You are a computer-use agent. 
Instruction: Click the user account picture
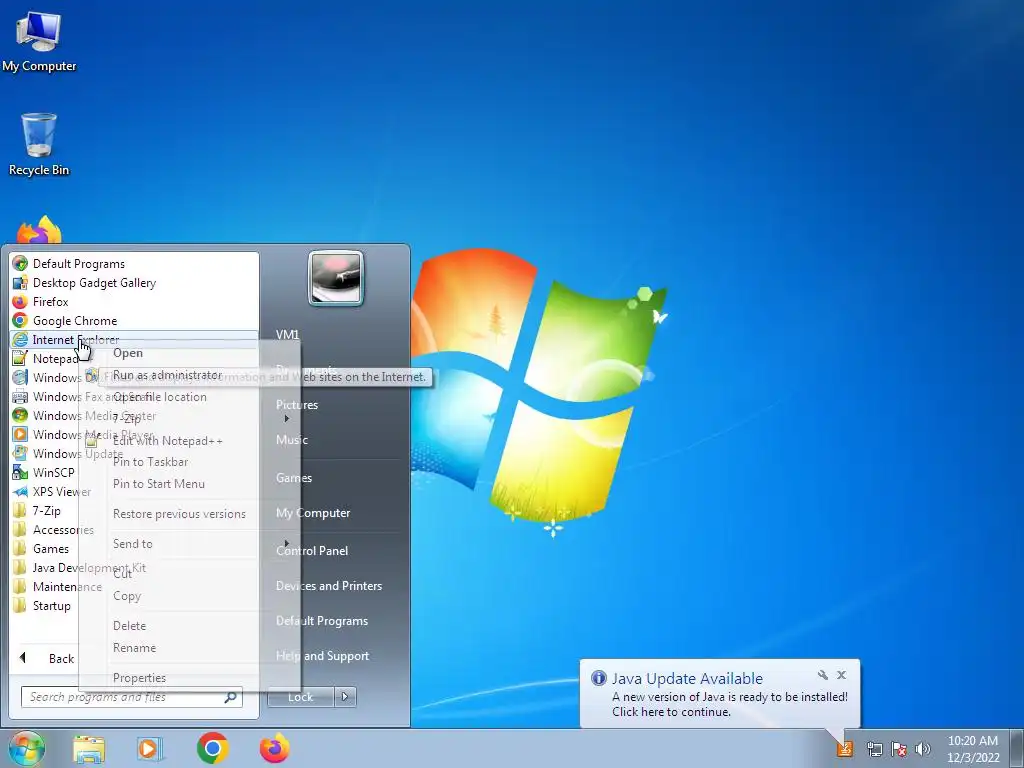(x=336, y=278)
